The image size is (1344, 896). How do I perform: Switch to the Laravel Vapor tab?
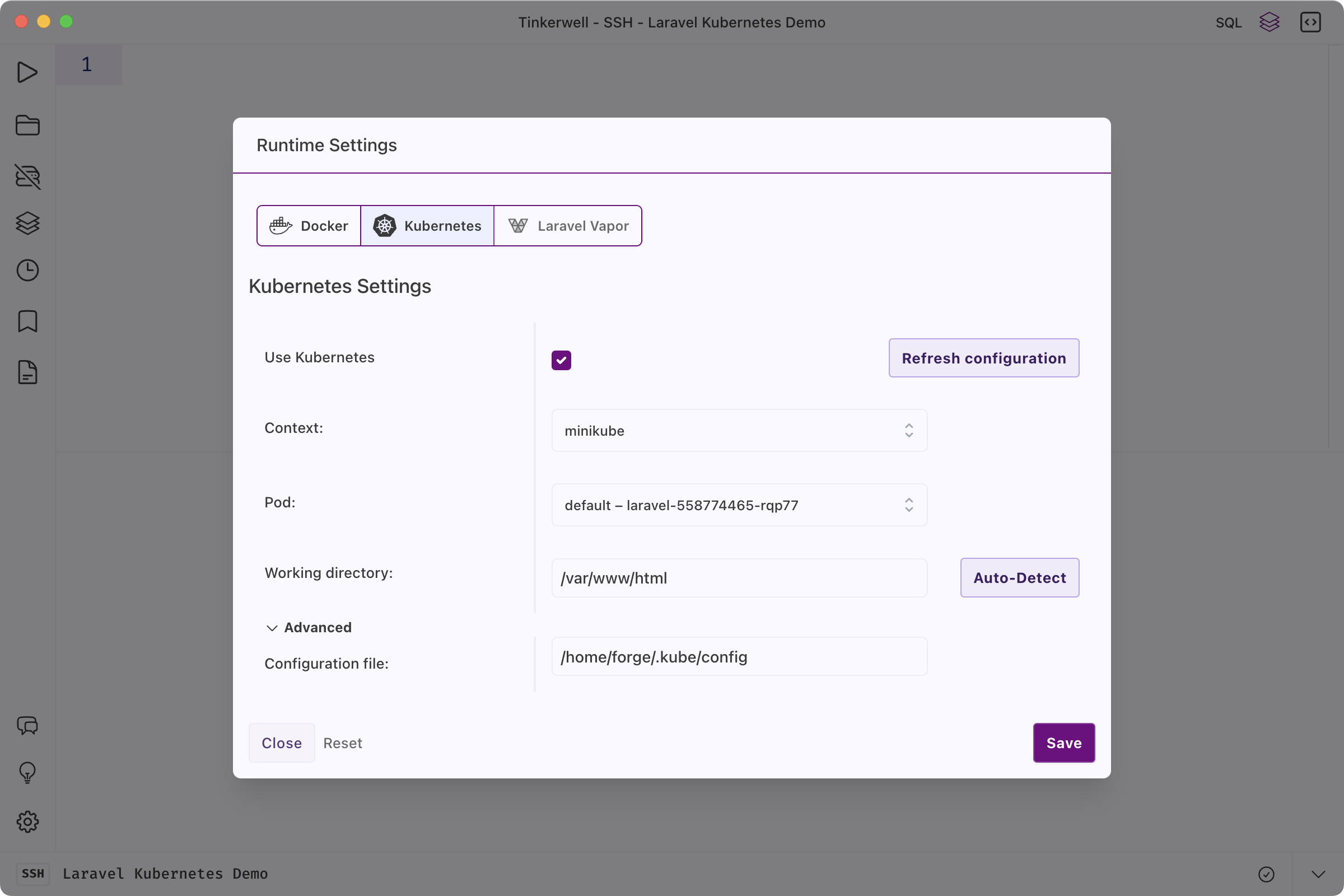click(568, 226)
